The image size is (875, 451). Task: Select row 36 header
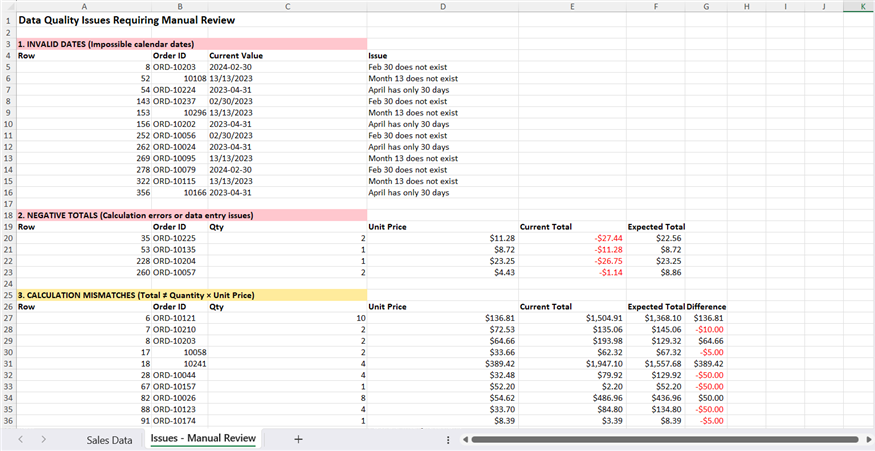click(8, 421)
